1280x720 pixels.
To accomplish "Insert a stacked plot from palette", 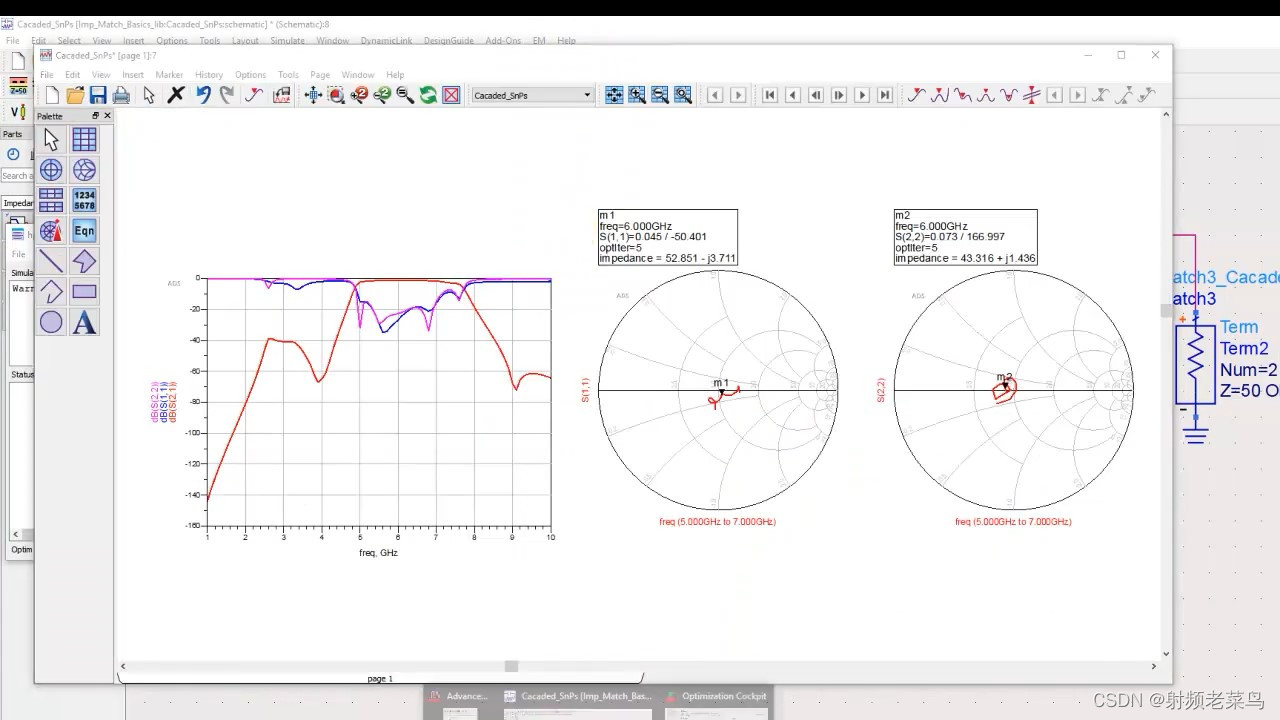I will 51,200.
